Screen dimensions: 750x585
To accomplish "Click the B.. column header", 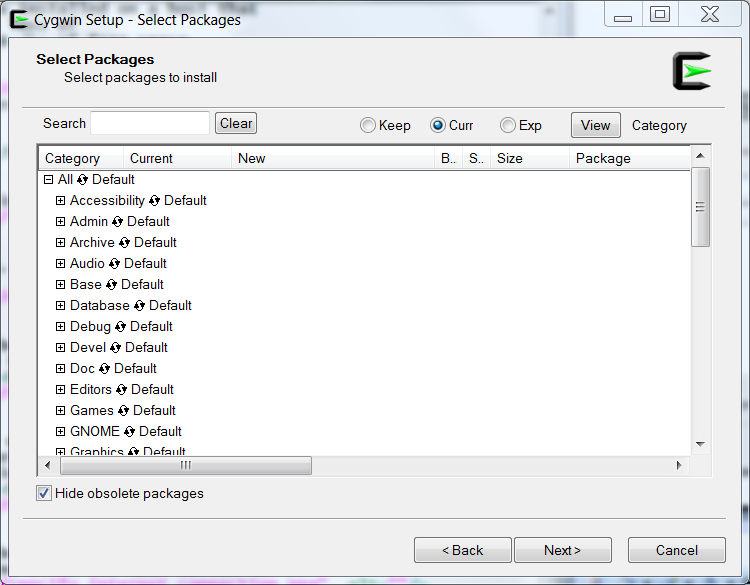I will (x=448, y=158).
